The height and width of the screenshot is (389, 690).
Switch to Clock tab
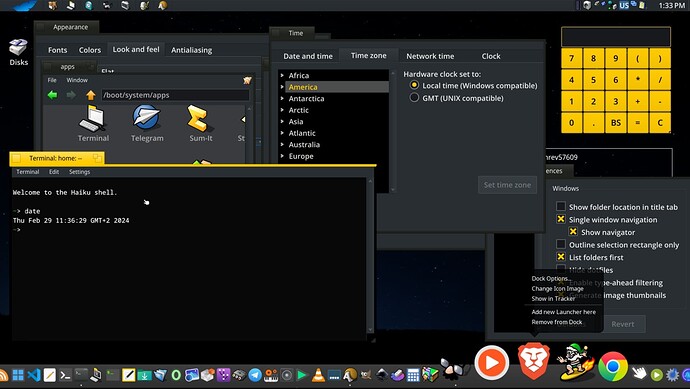pos(491,56)
